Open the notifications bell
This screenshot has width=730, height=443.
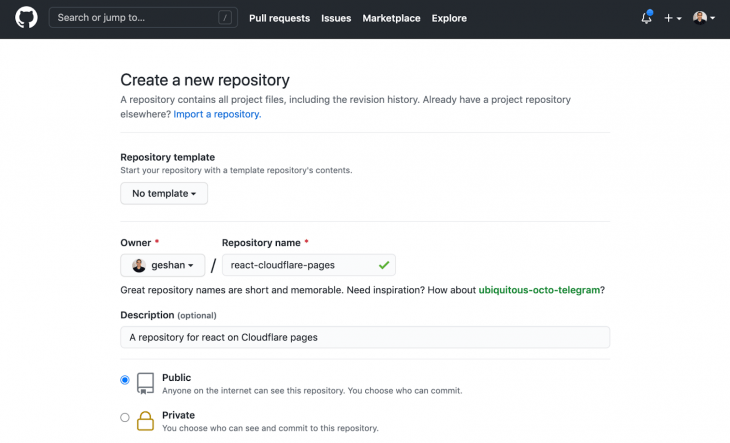[x=646, y=18]
